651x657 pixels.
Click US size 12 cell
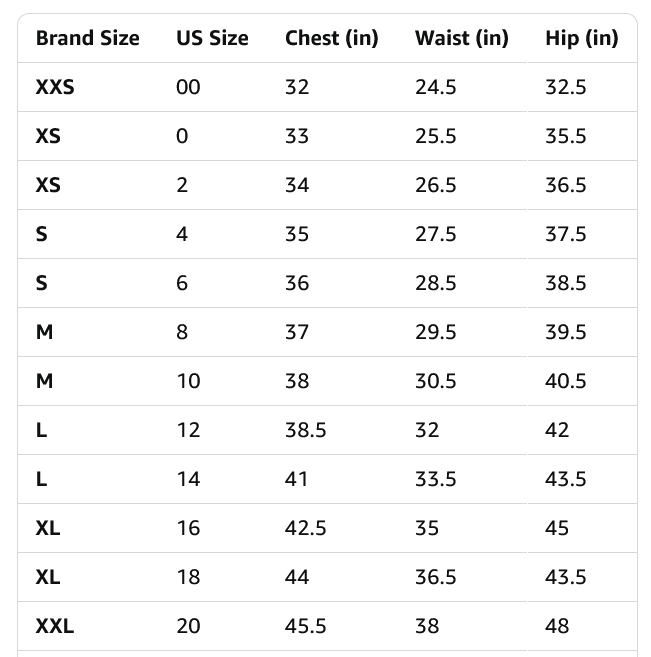tap(188, 430)
